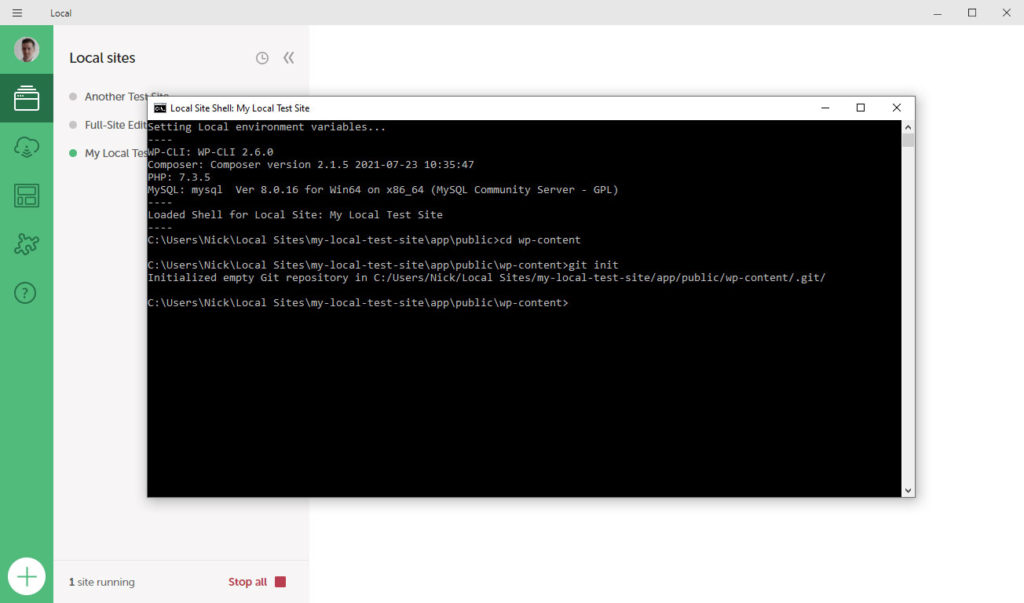Click the Local sites heading
Screen dimensions: 1024x603
click(x=103, y=57)
